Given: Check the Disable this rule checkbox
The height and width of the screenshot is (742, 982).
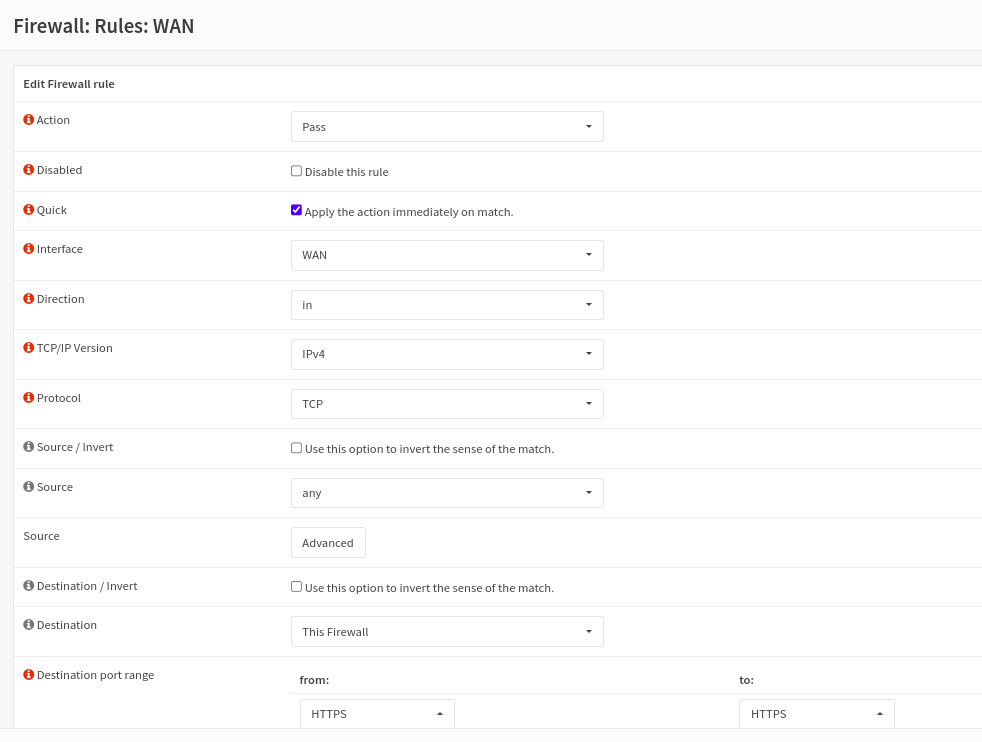Looking at the screenshot, I should (296, 170).
